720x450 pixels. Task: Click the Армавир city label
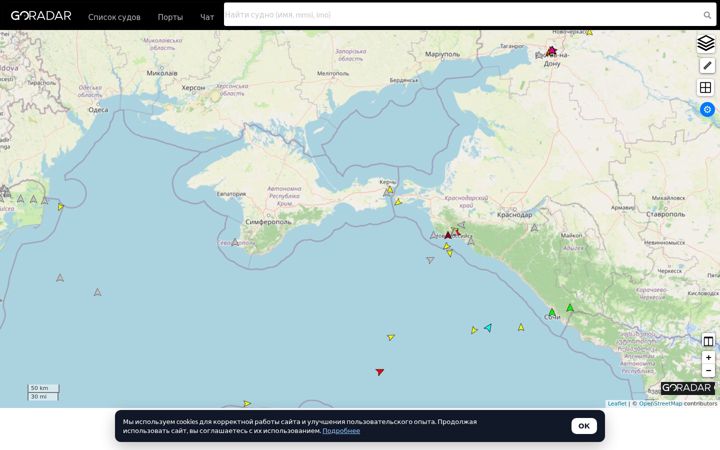(x=622, y=208)
